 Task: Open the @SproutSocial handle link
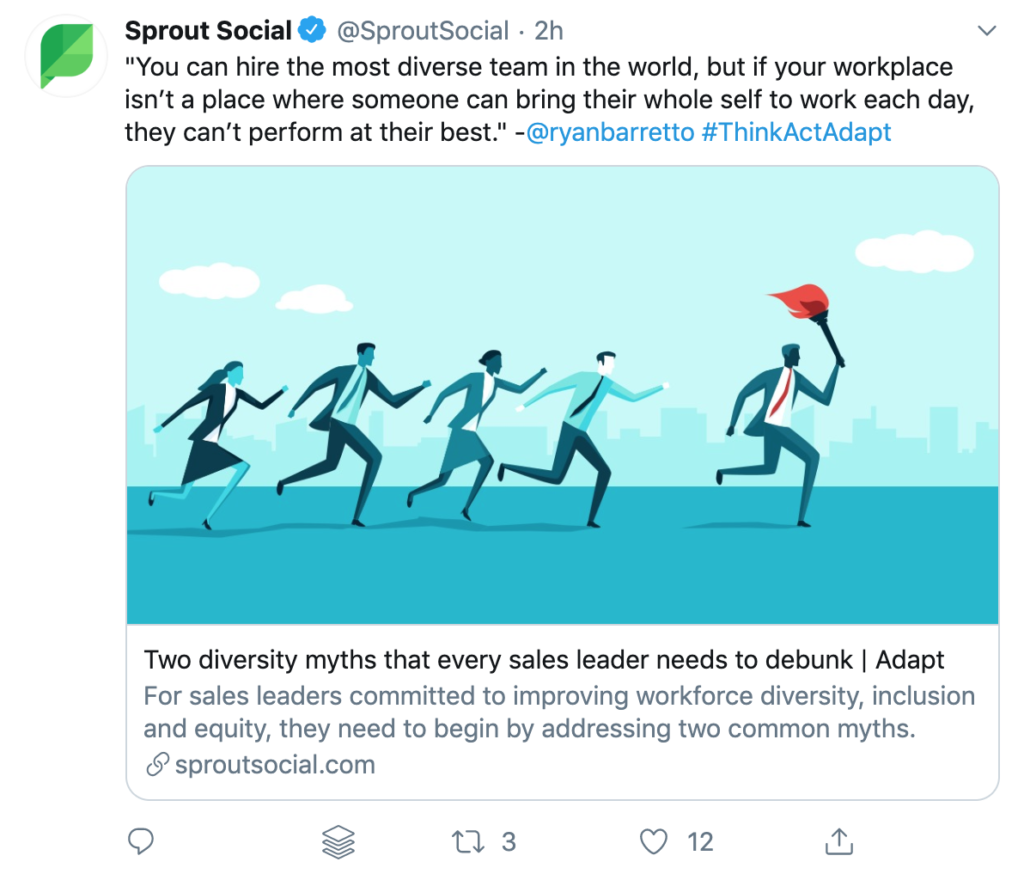[423, 31]
